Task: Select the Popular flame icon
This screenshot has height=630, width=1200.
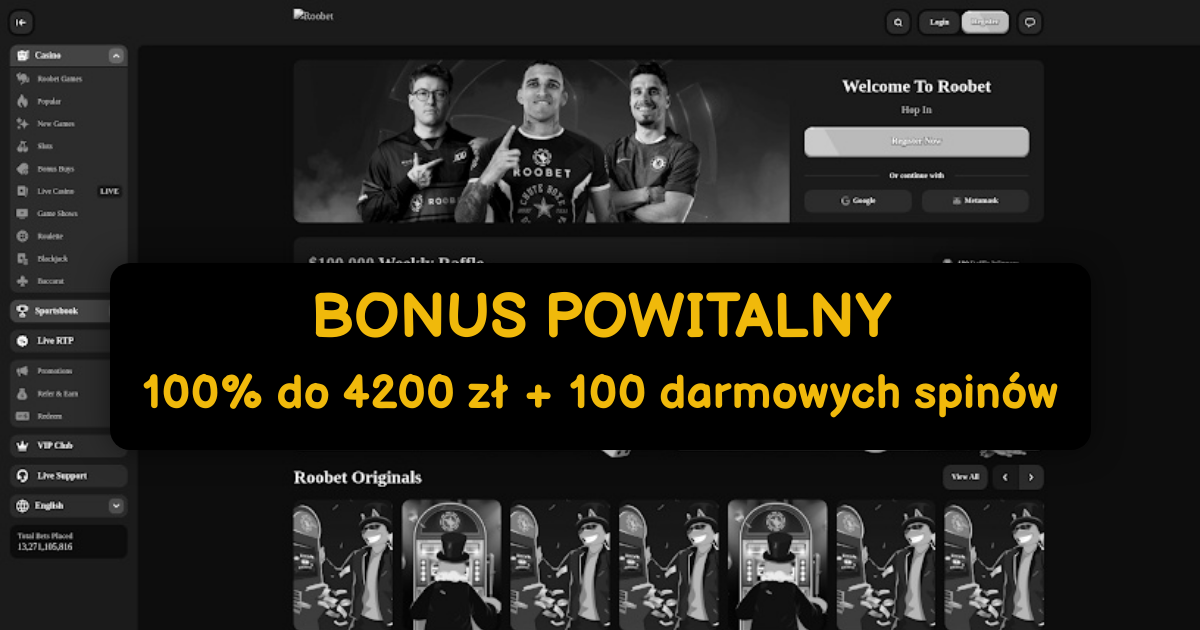Action: (x=23, y=101)
